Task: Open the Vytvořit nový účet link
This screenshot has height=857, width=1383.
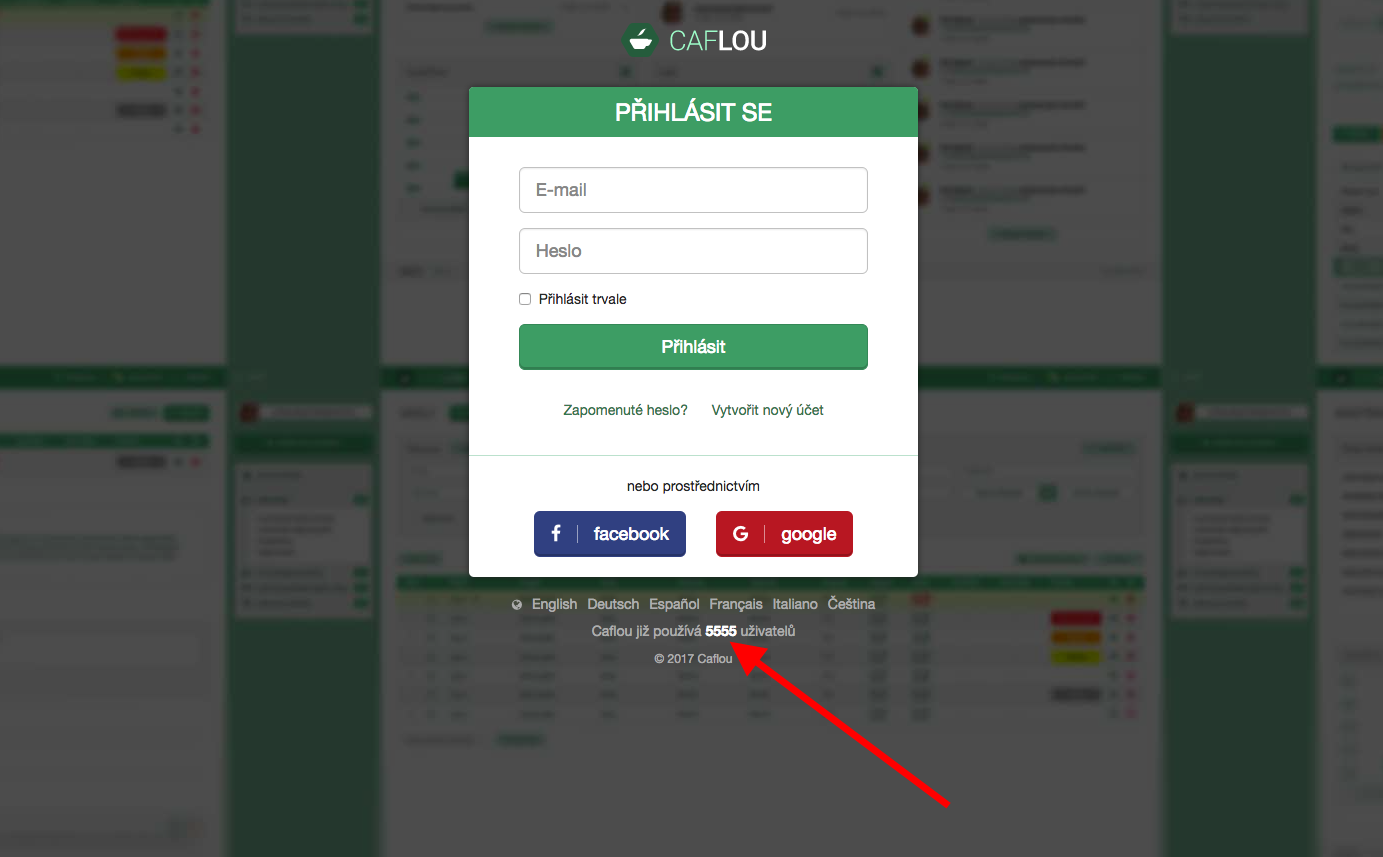Action: [x=768, y=410]
